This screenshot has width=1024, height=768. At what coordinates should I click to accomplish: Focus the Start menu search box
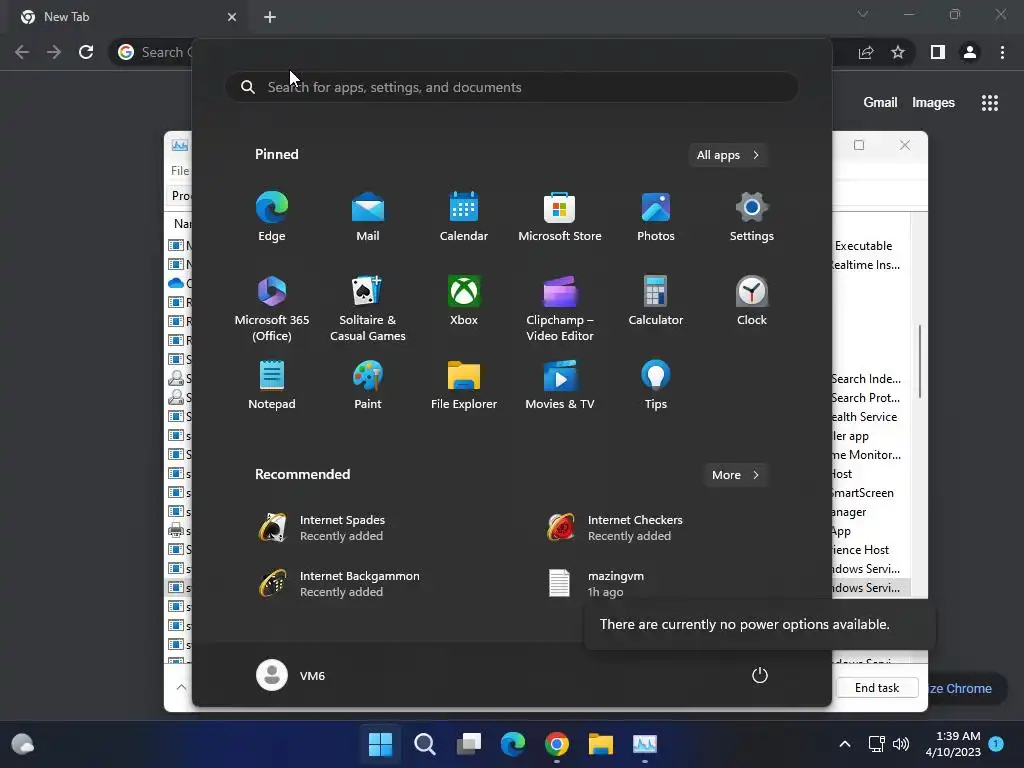(512, 87)
